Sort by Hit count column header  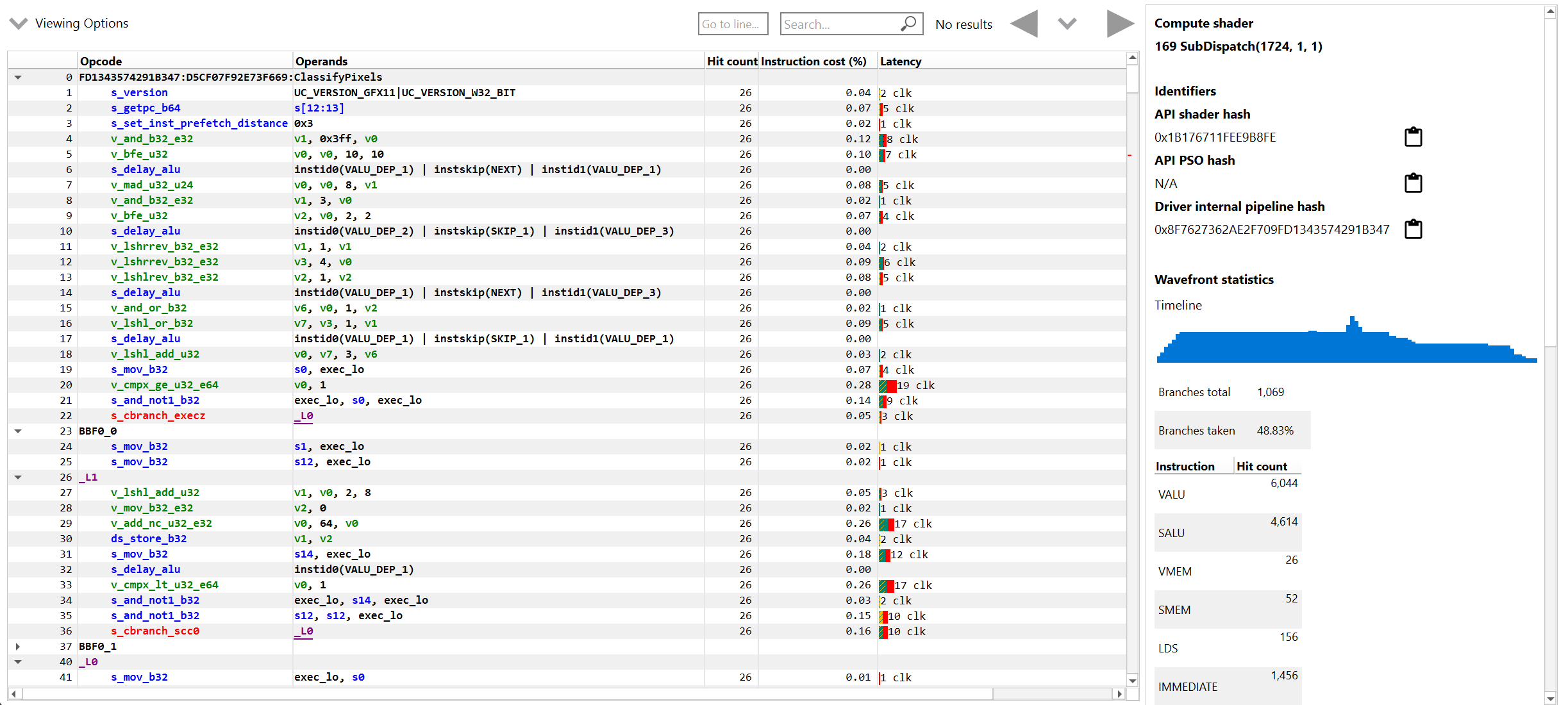point(731,62)
